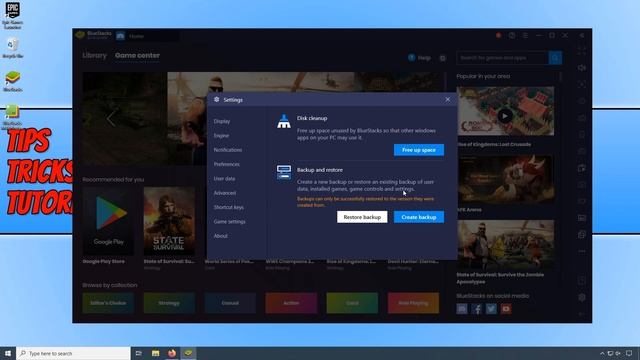Open Preferences settings section
The height and width of the screenshot is (360, 640).
(227, 164)
